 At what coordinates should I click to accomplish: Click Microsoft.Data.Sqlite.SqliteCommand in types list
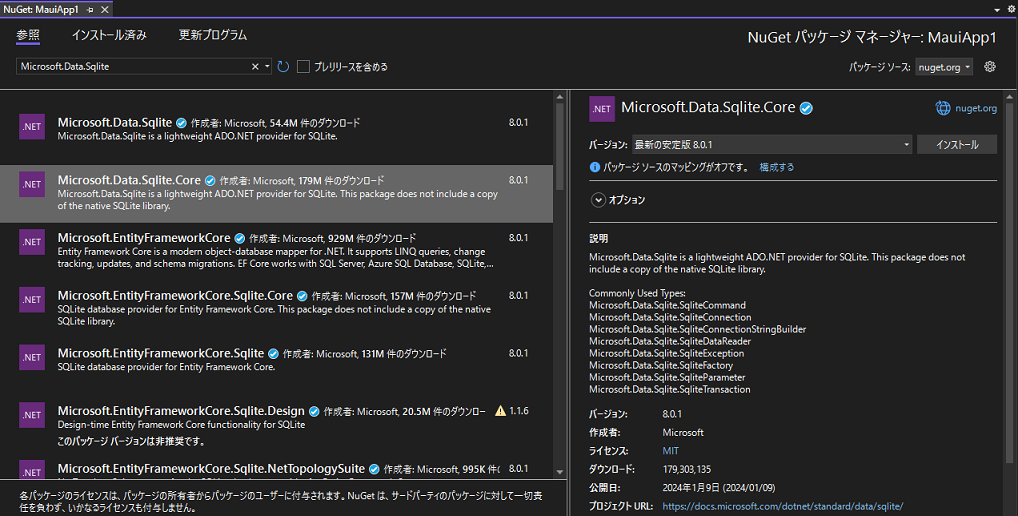pos(667,305)
